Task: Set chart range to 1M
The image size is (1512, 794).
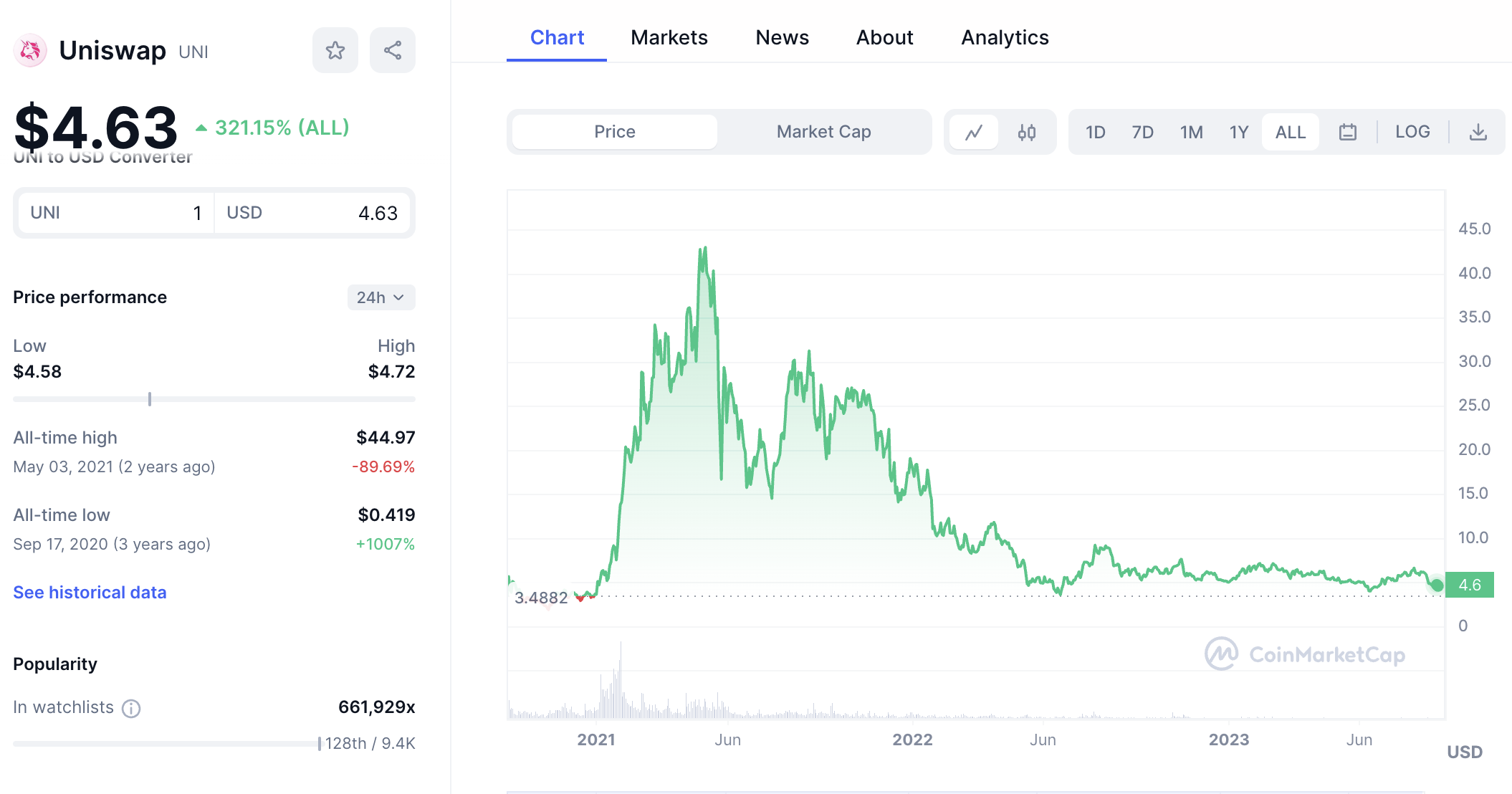Action: [1191, 132]
